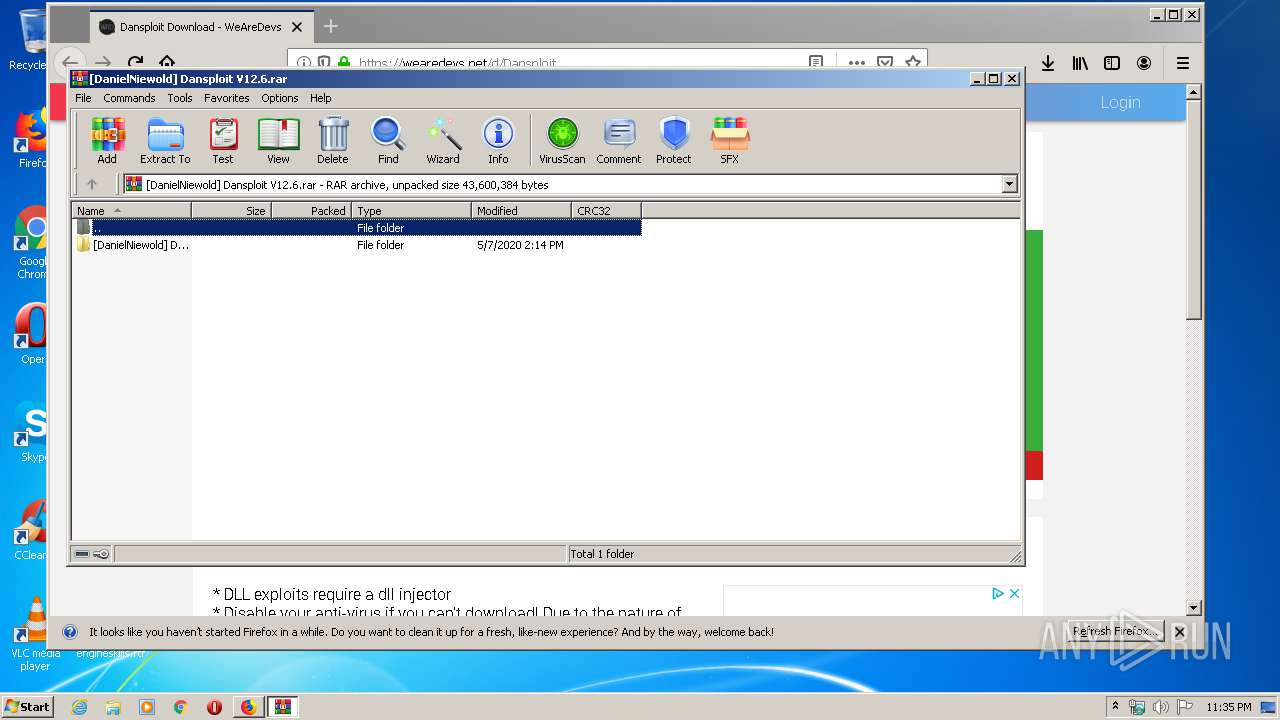Click Firefox page scrollbar up arrow
The image size is (1280, 720).
(1193, 92)
